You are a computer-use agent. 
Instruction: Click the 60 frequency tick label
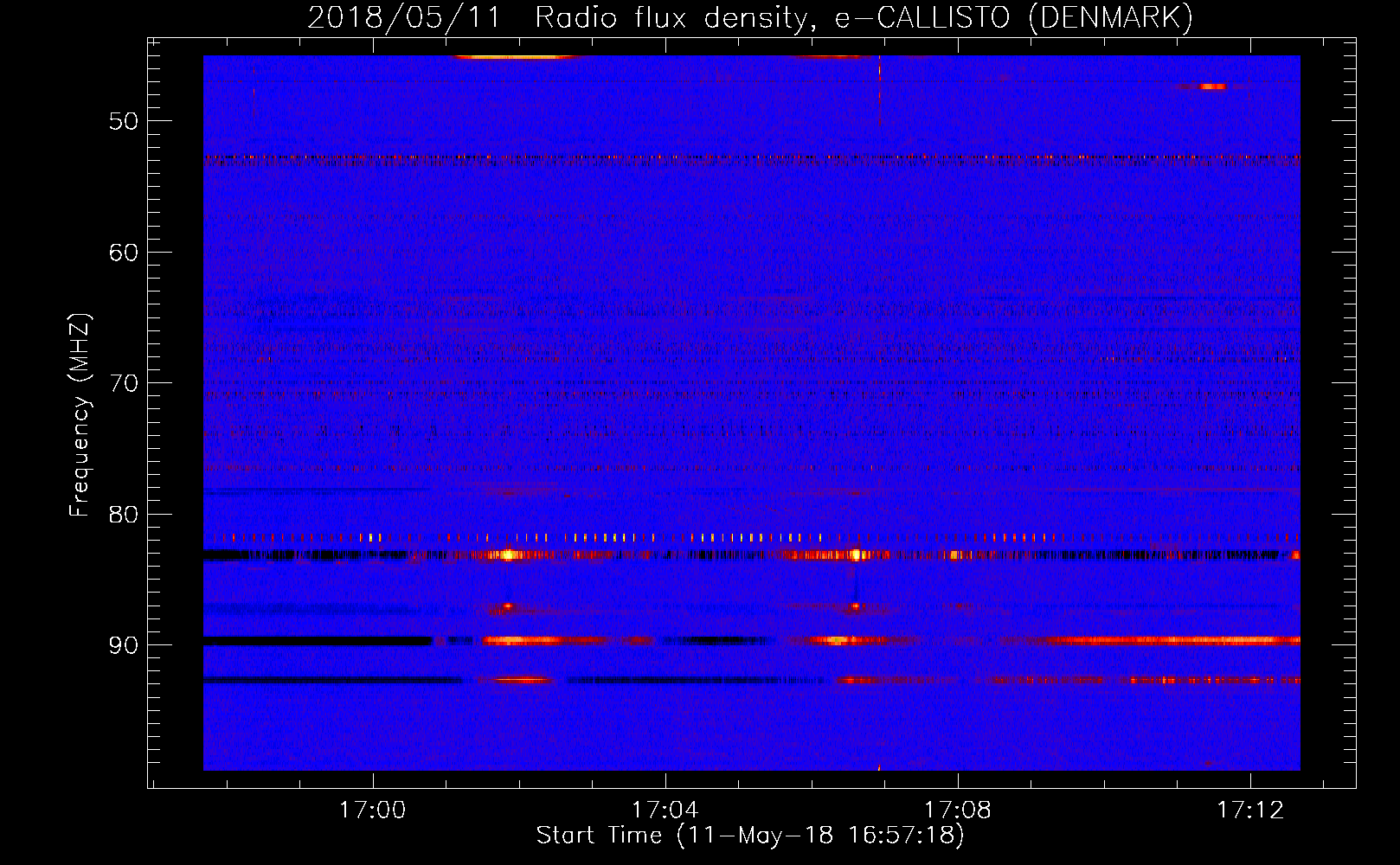124,253
